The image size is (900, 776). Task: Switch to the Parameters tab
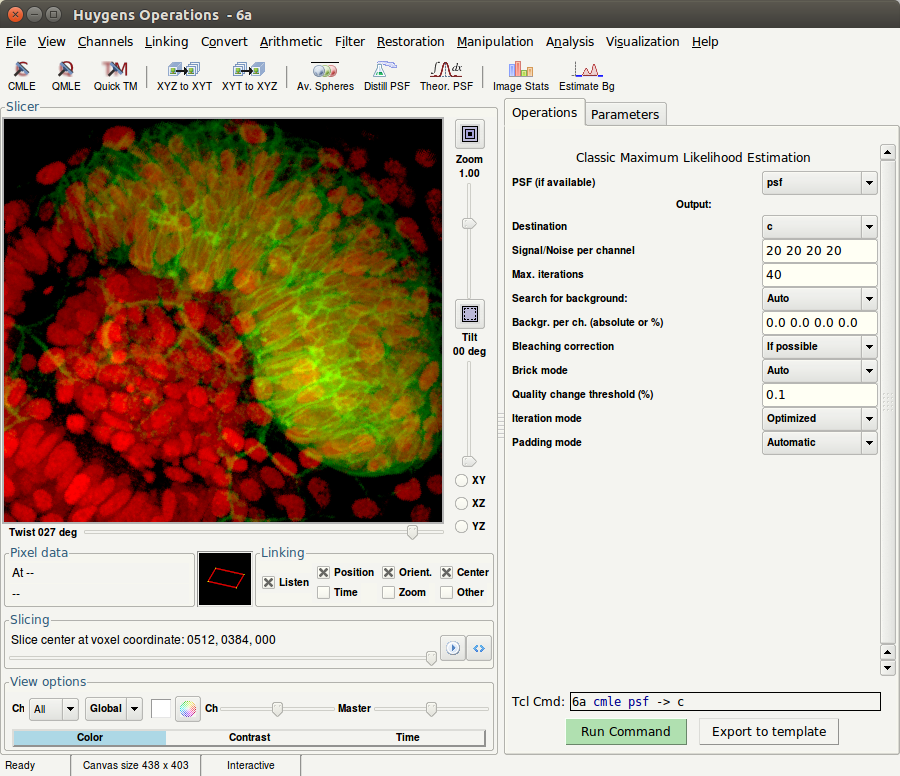(x=625, y=114)
